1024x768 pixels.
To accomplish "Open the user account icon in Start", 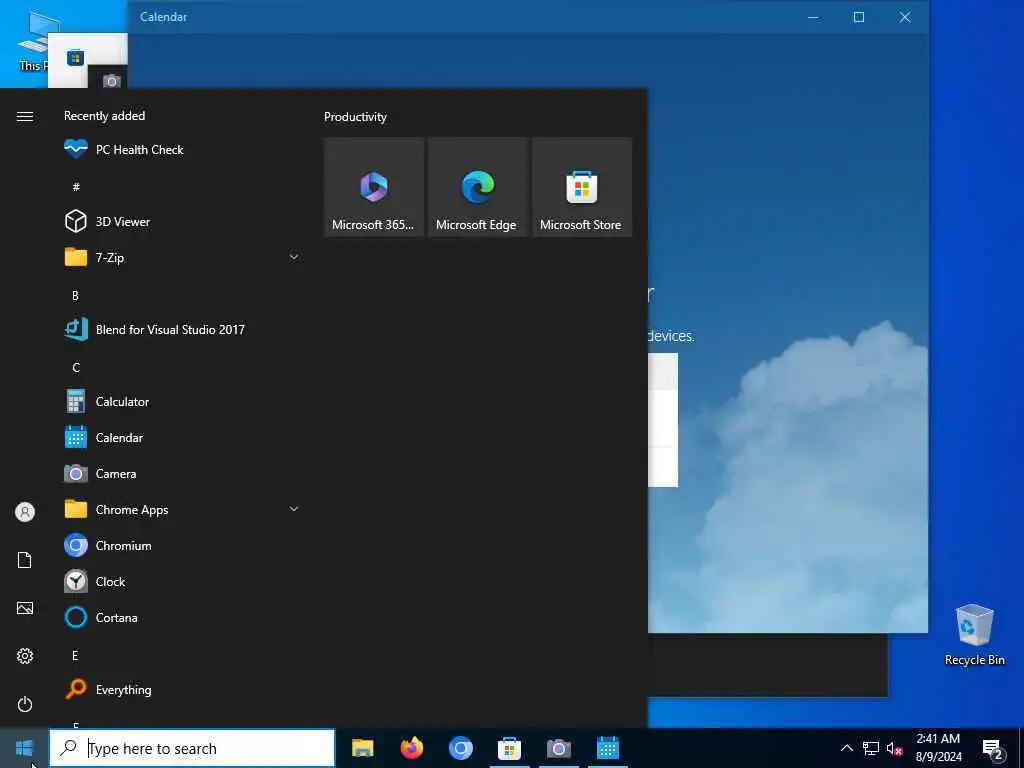I will pos(25,512).
